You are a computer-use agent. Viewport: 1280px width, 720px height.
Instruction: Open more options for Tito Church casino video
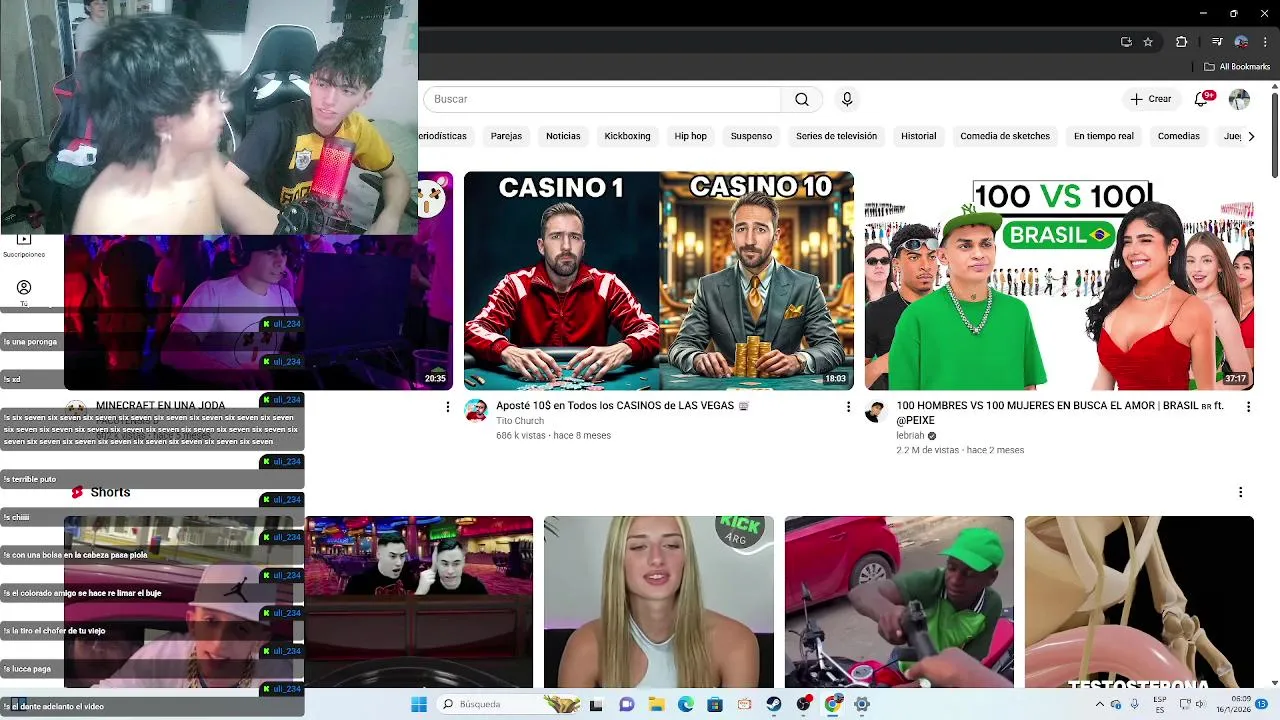[848, 407]
